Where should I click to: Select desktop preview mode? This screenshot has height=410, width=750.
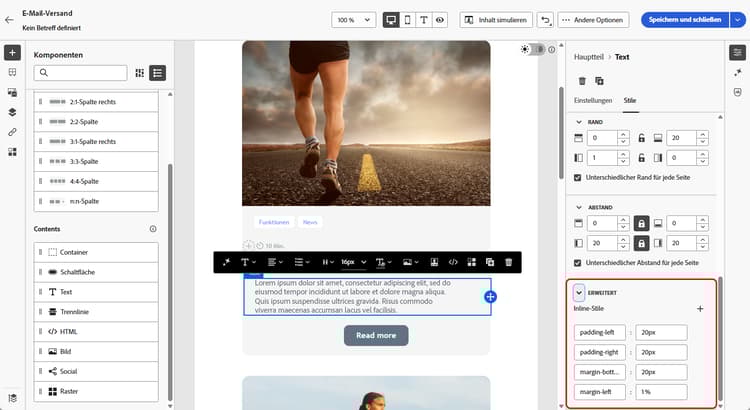pos(391,20)
